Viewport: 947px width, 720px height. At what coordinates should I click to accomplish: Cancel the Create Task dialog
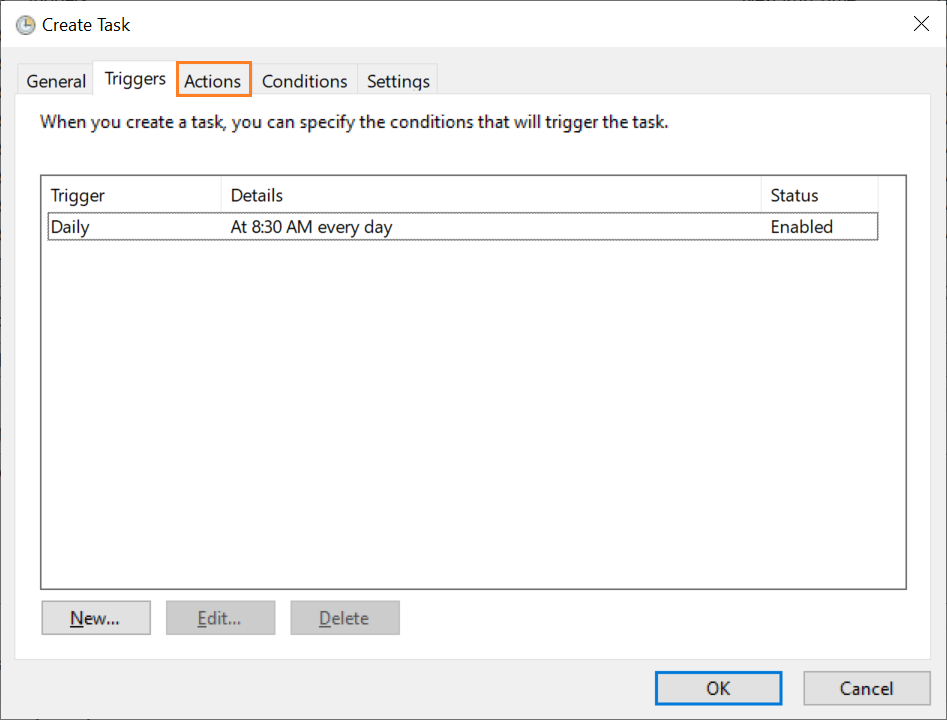867,688
